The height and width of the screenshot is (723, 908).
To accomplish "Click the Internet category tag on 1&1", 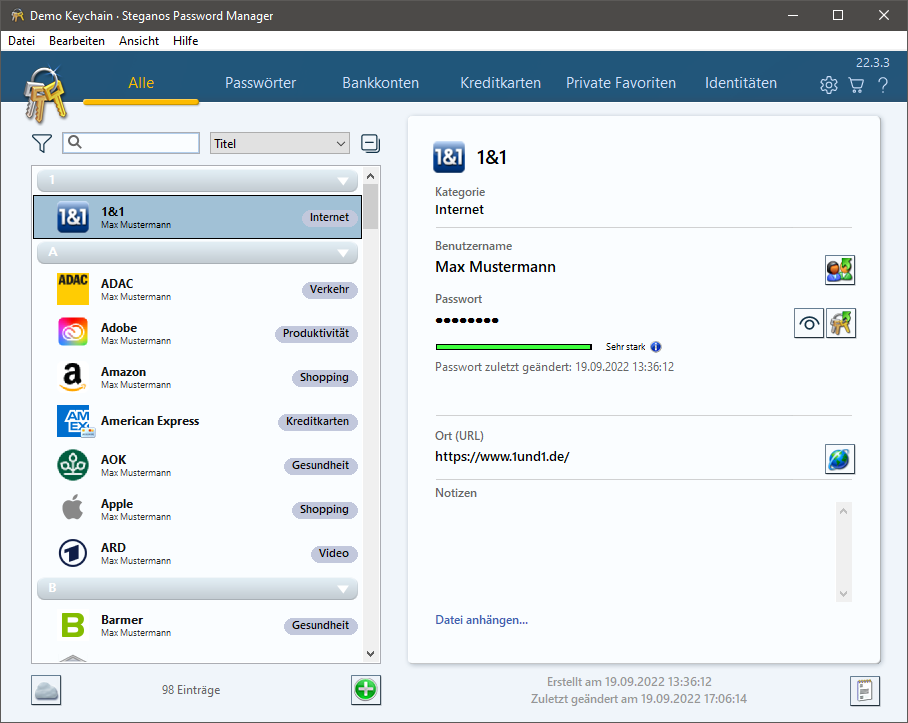I will click(x=329, y=217).
